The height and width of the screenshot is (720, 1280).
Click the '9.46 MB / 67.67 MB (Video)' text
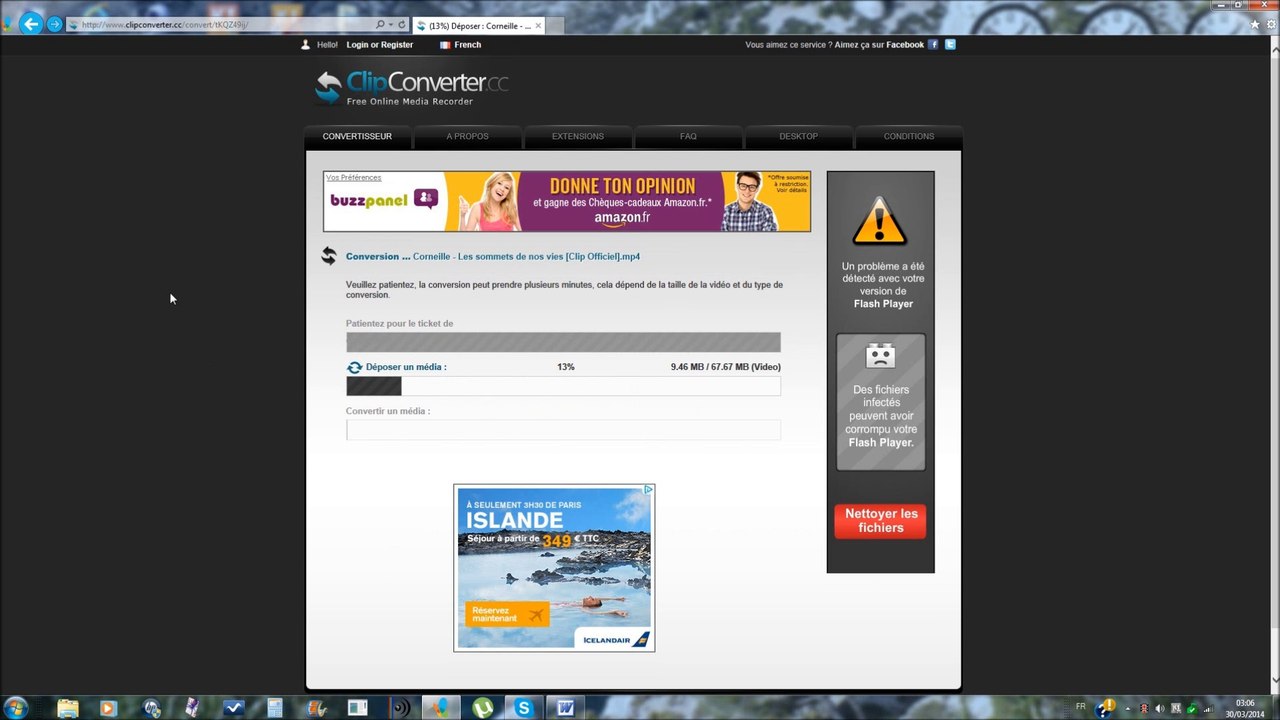pos(726,367)
